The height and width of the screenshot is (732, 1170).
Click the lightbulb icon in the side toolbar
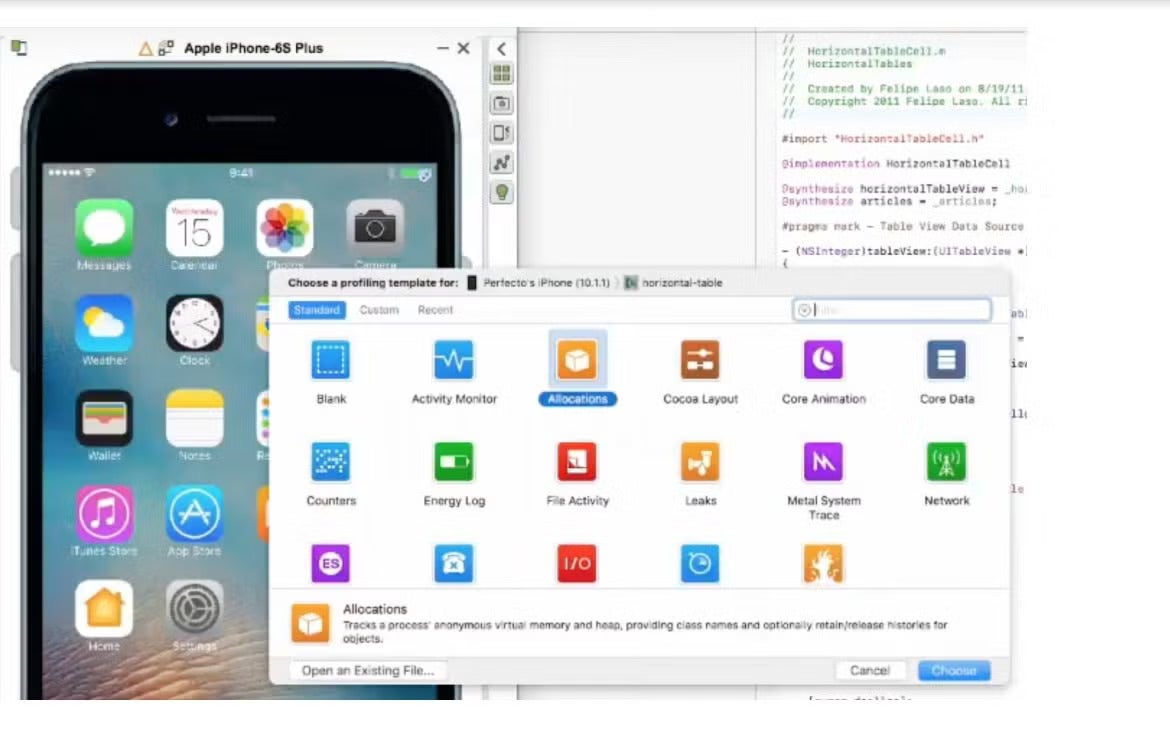pos(501,193)
